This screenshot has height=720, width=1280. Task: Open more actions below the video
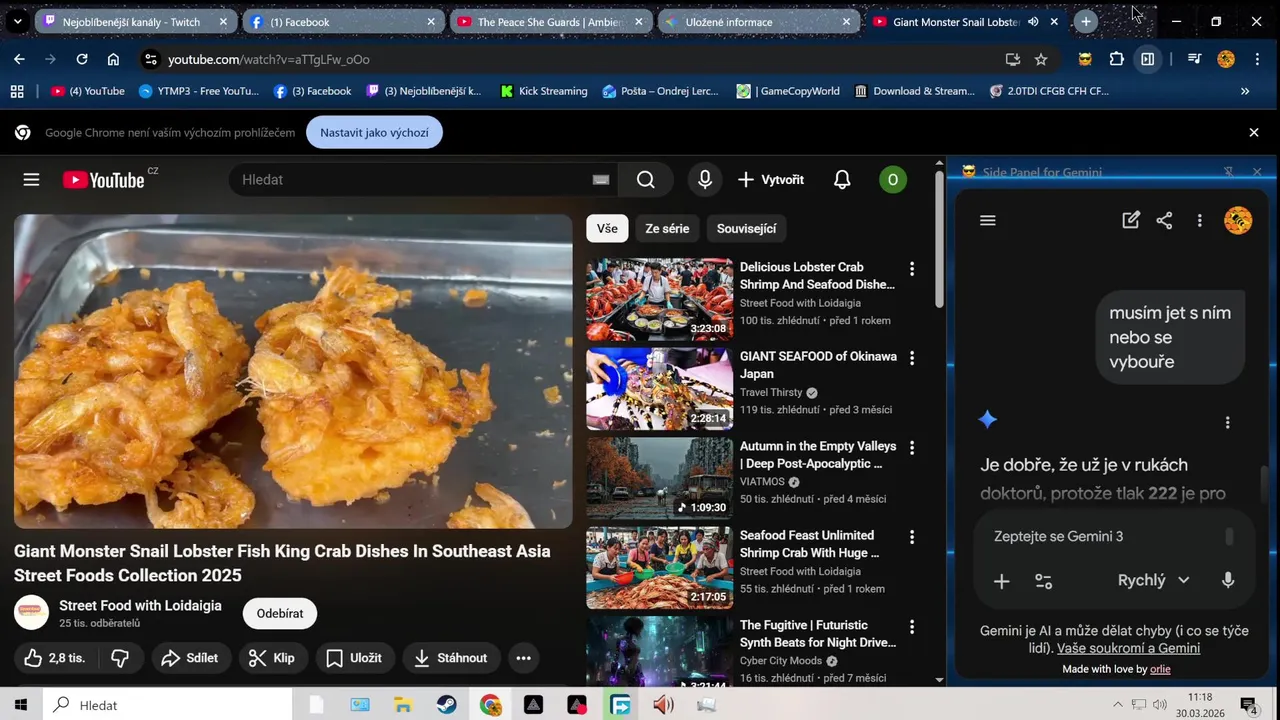[523, 658]
